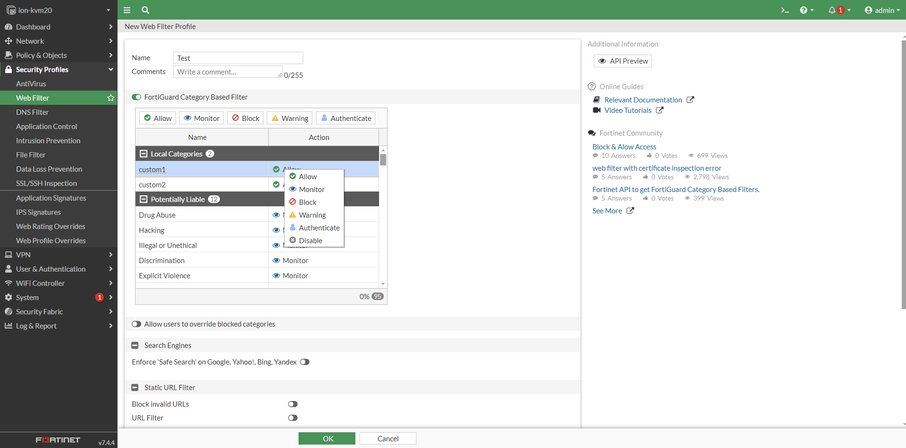Choose Disable in the action context menu
The height and width of the screenshot is (448, 906).
[314, 240]
